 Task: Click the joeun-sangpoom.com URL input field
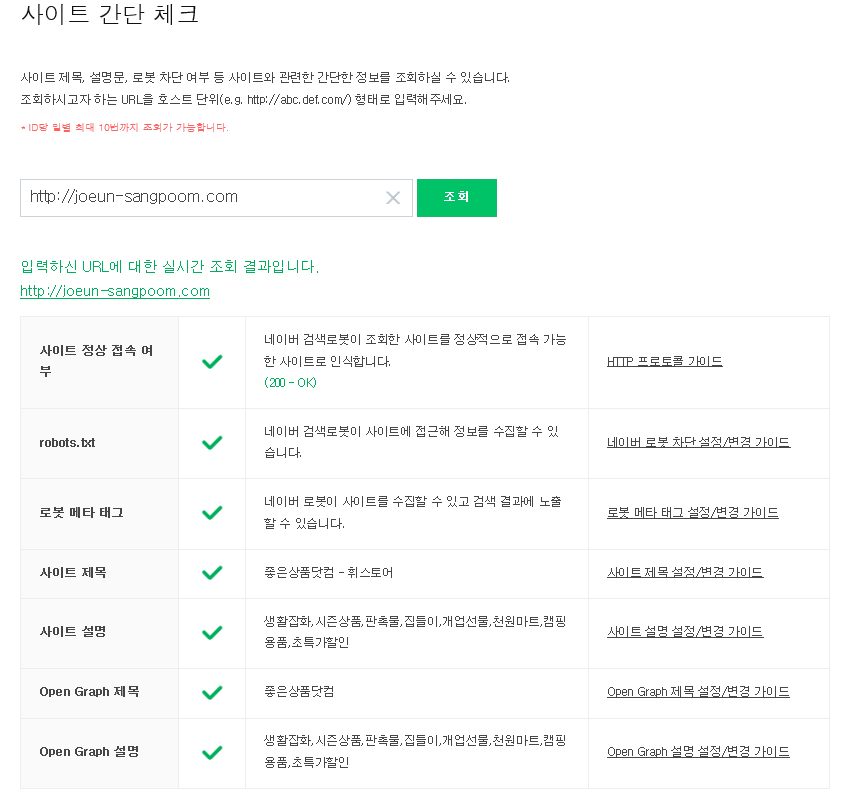[x=216, y=198]
